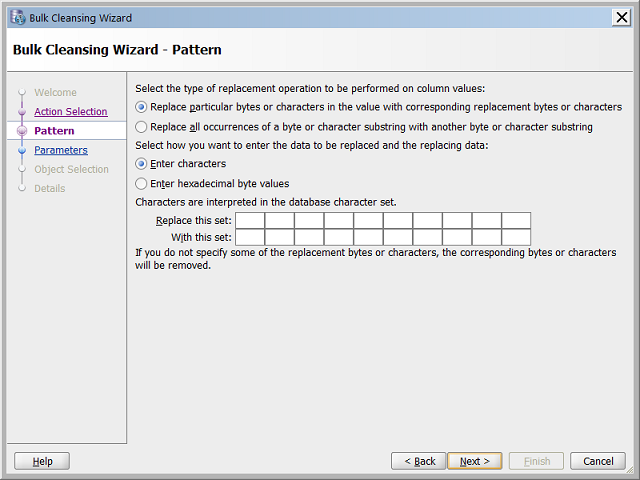640x480 pixels.
Task: Select the Pattern step in sidebar
Action: coord(54,131)
